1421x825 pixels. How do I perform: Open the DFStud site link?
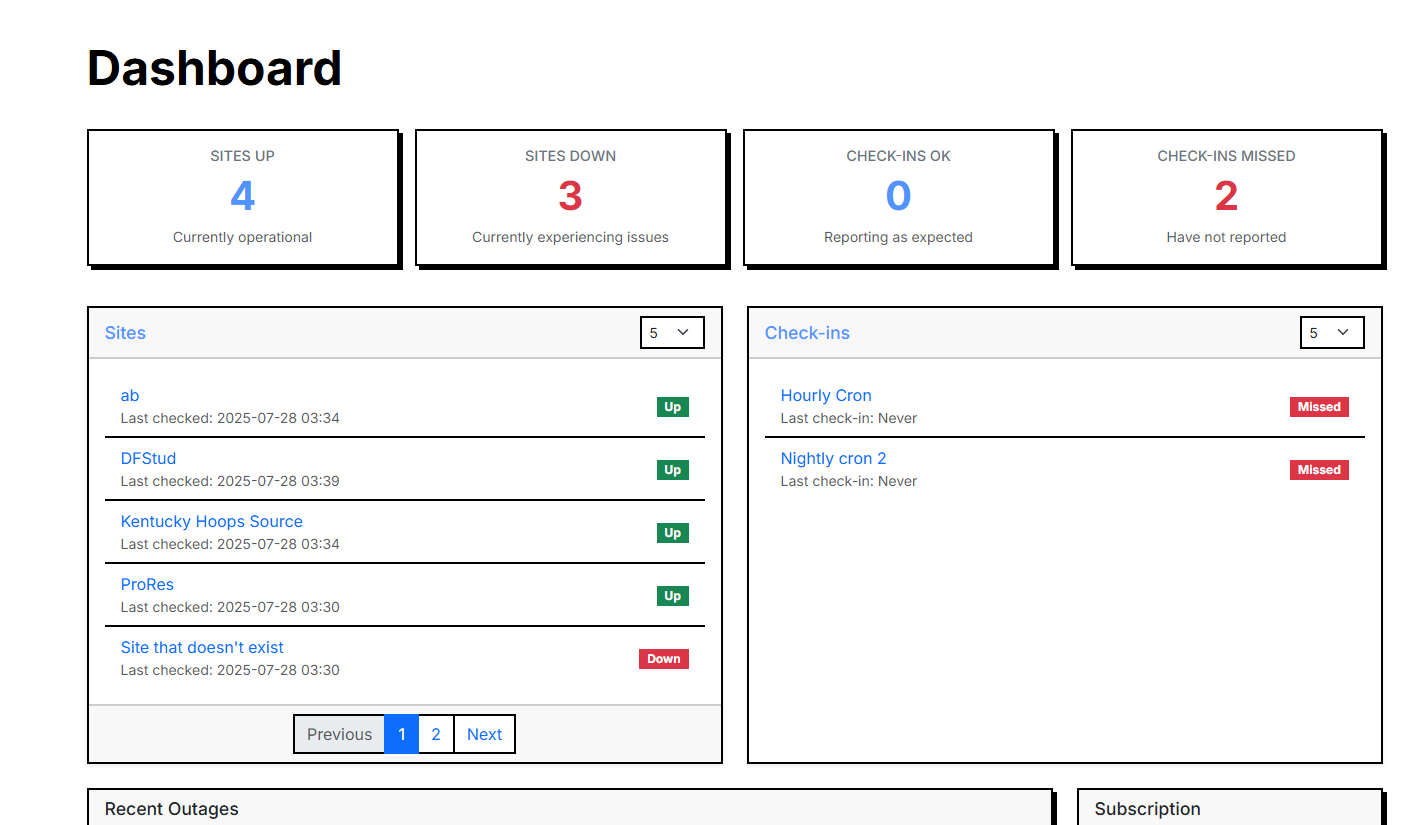[x=148, y=459]
